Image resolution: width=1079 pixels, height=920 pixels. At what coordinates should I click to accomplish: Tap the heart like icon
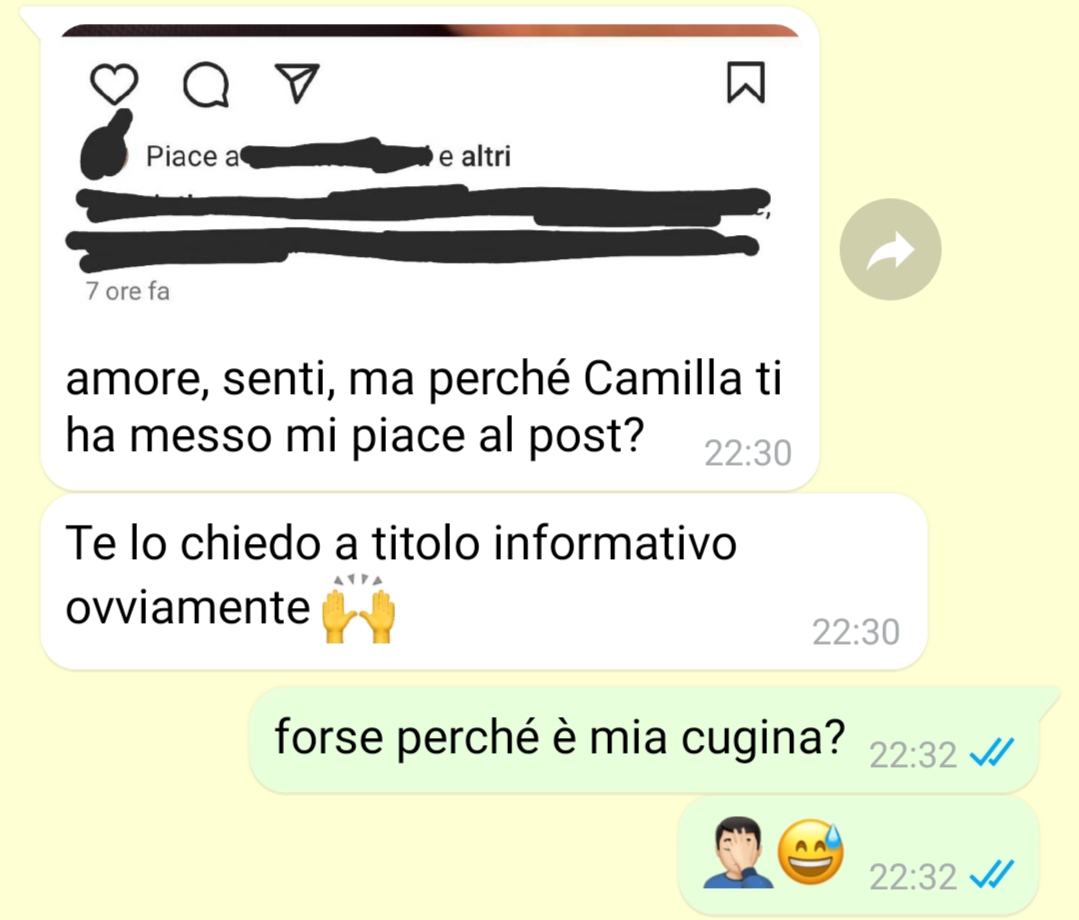(x=114, y=84)
